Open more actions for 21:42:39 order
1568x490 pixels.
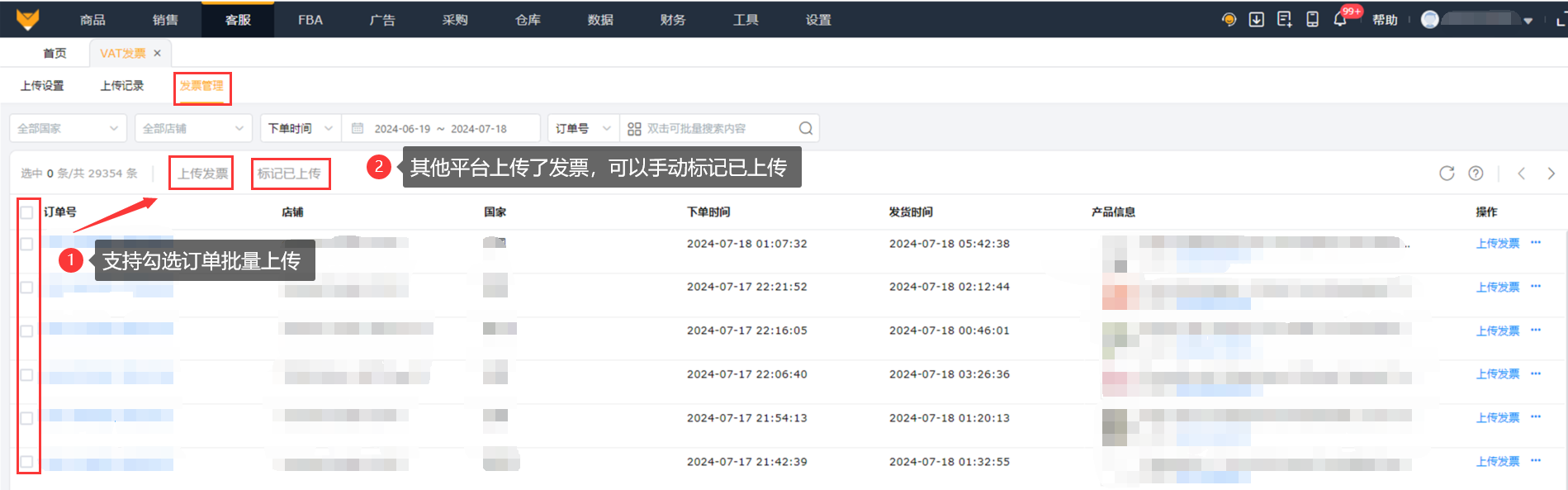pos(1536,461)
